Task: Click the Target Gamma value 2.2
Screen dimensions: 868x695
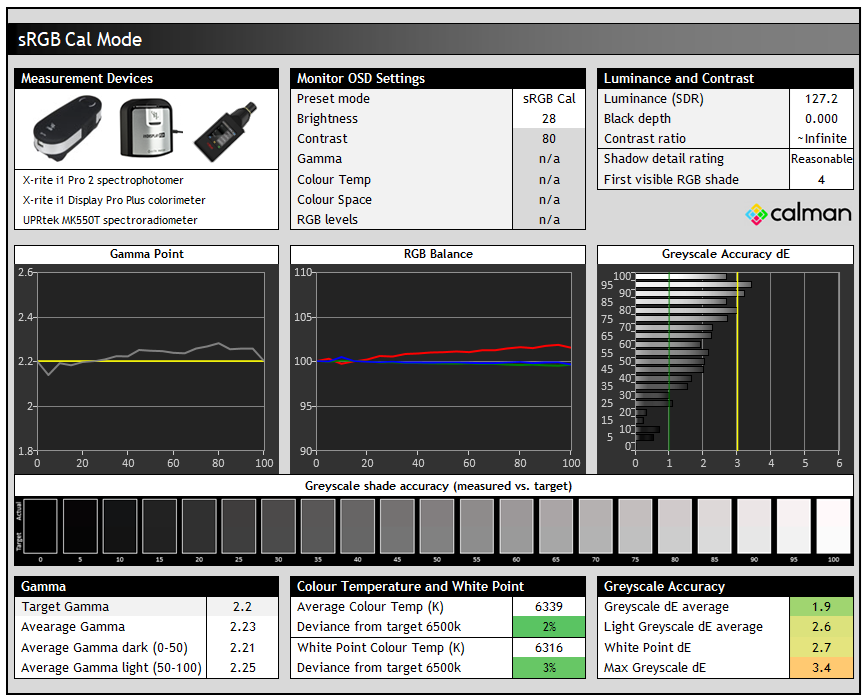Action: point(242,607)
